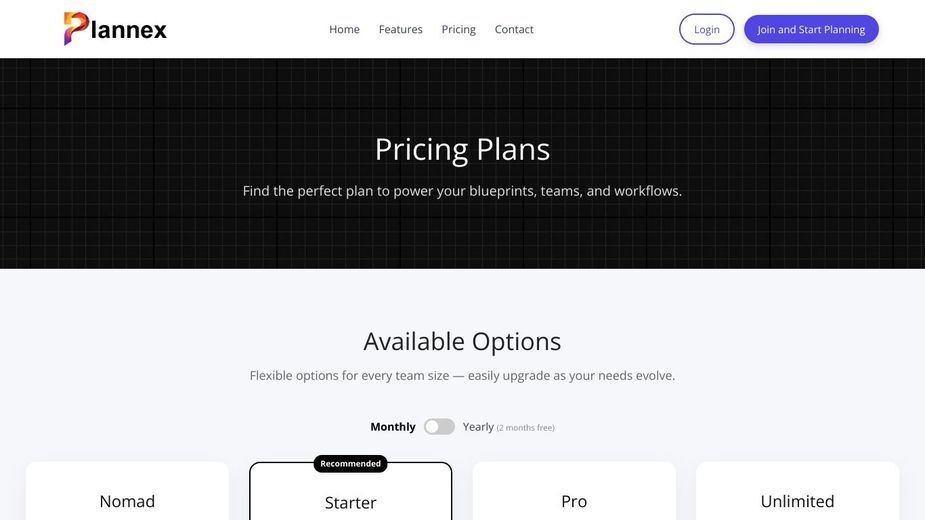This screenshot has height=520, width=925.
Task: Choose the Starter plan card
Action: point(350,492)
